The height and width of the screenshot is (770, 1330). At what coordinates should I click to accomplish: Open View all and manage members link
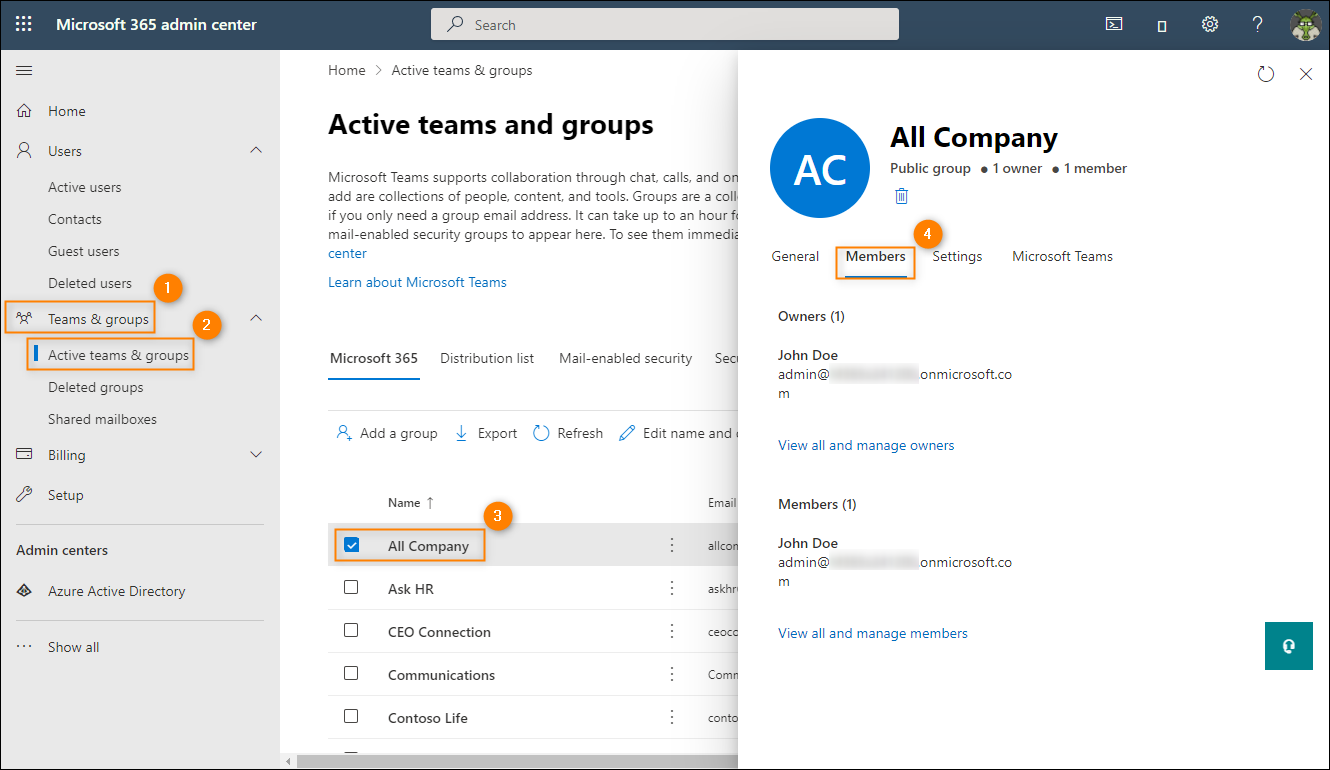873,634
